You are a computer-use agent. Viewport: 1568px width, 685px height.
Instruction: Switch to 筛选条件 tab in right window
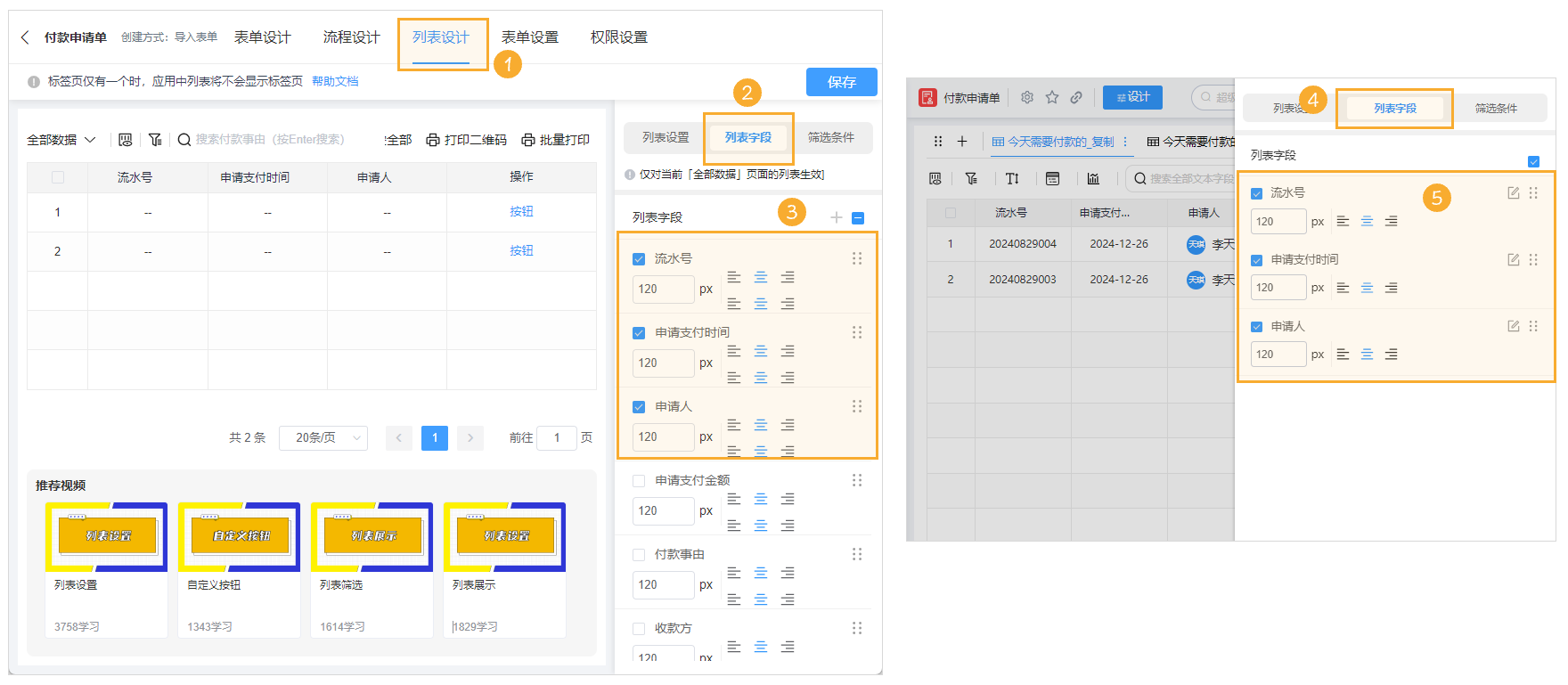pyautogui.click(x=1496, y=108)
